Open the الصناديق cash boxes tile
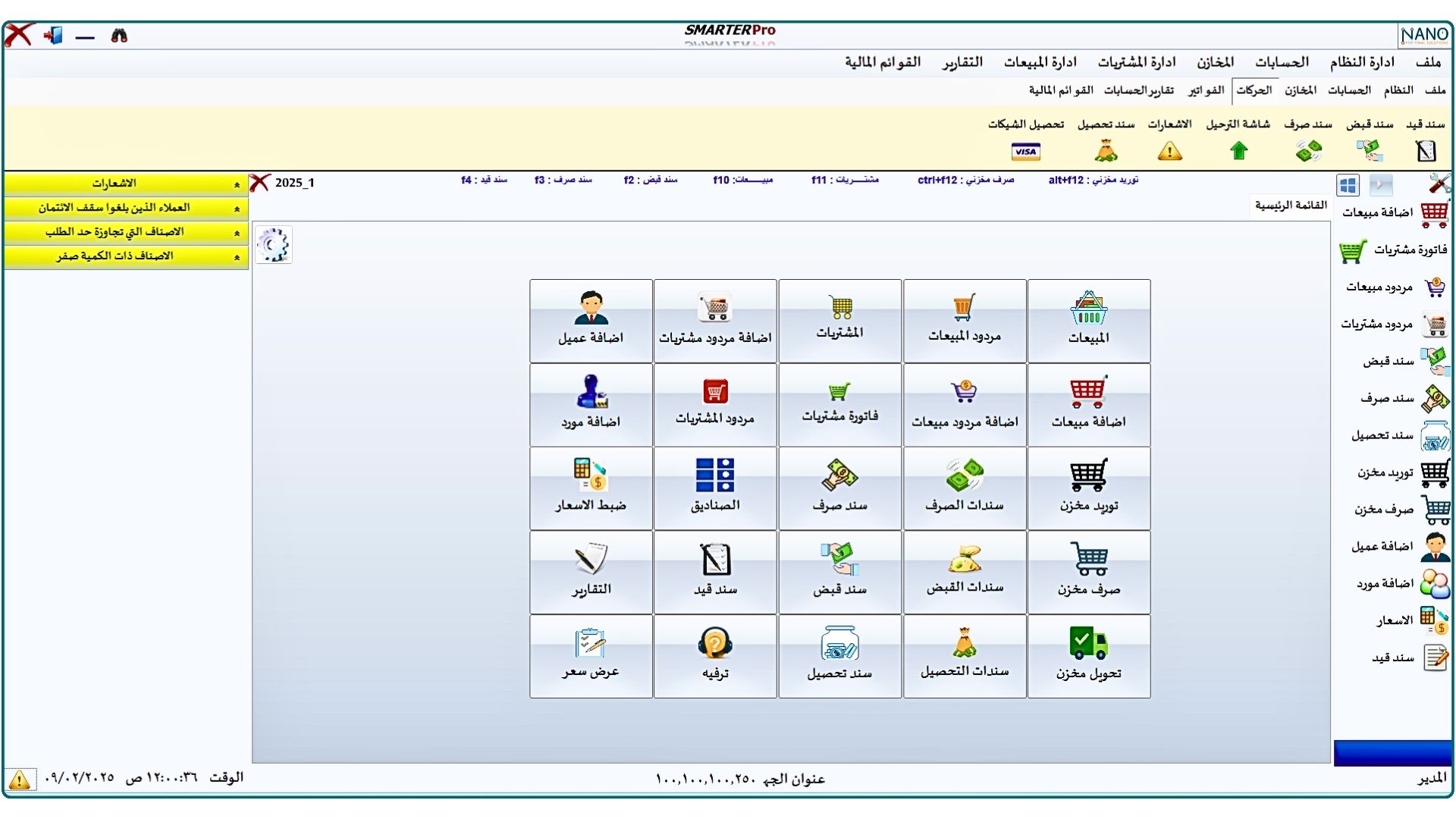The image size is (1456, 819). click(715, 488)
